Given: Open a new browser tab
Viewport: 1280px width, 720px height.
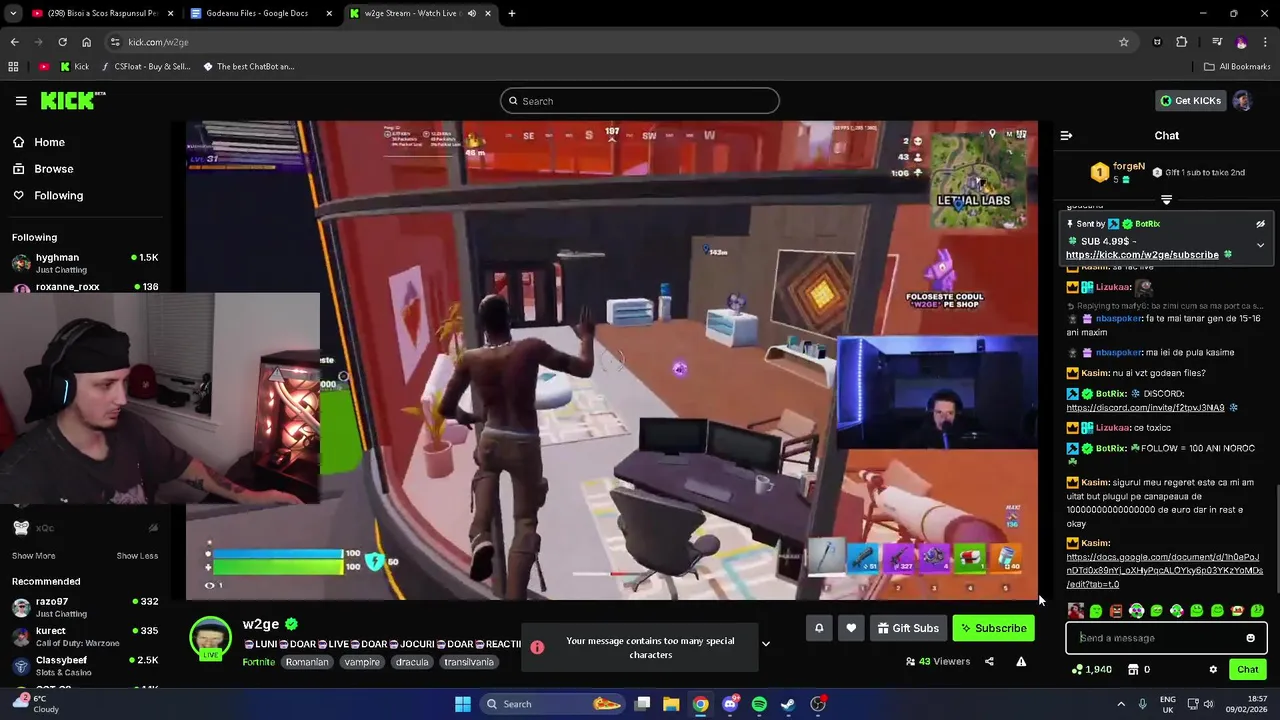Looking at the screenshot, I should click(512, 13).
